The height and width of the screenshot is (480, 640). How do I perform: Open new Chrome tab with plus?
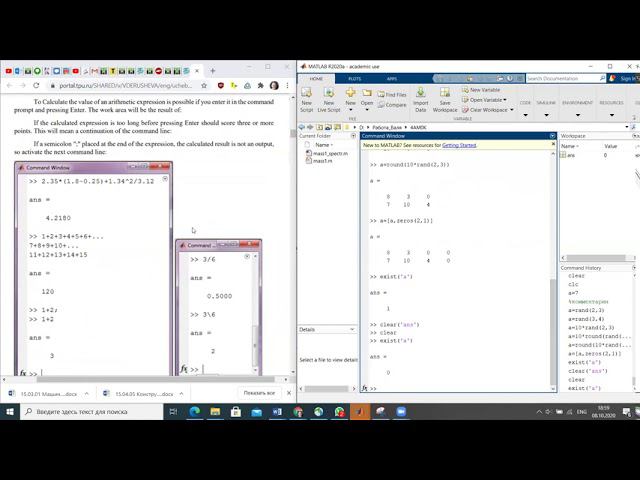point(213,71)
